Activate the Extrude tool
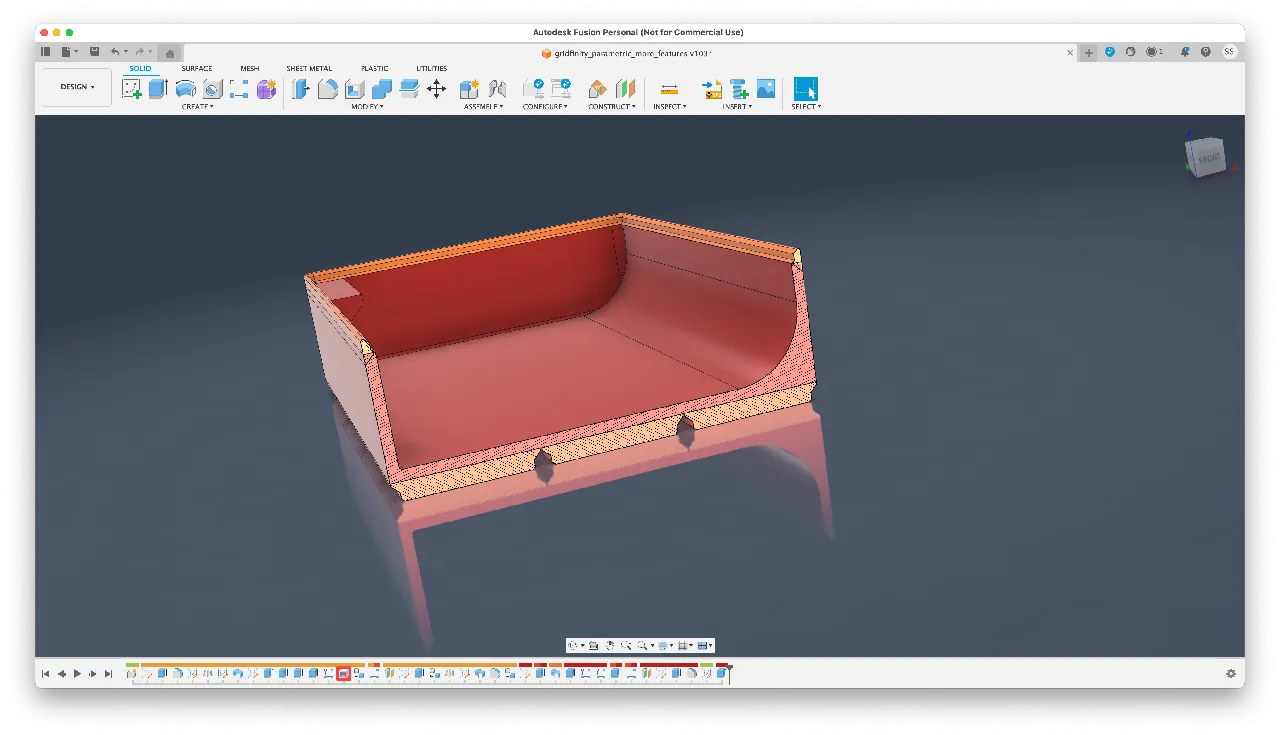This screenshot has height=735, width=1280. pyautogui.click(x=157, y=88)
